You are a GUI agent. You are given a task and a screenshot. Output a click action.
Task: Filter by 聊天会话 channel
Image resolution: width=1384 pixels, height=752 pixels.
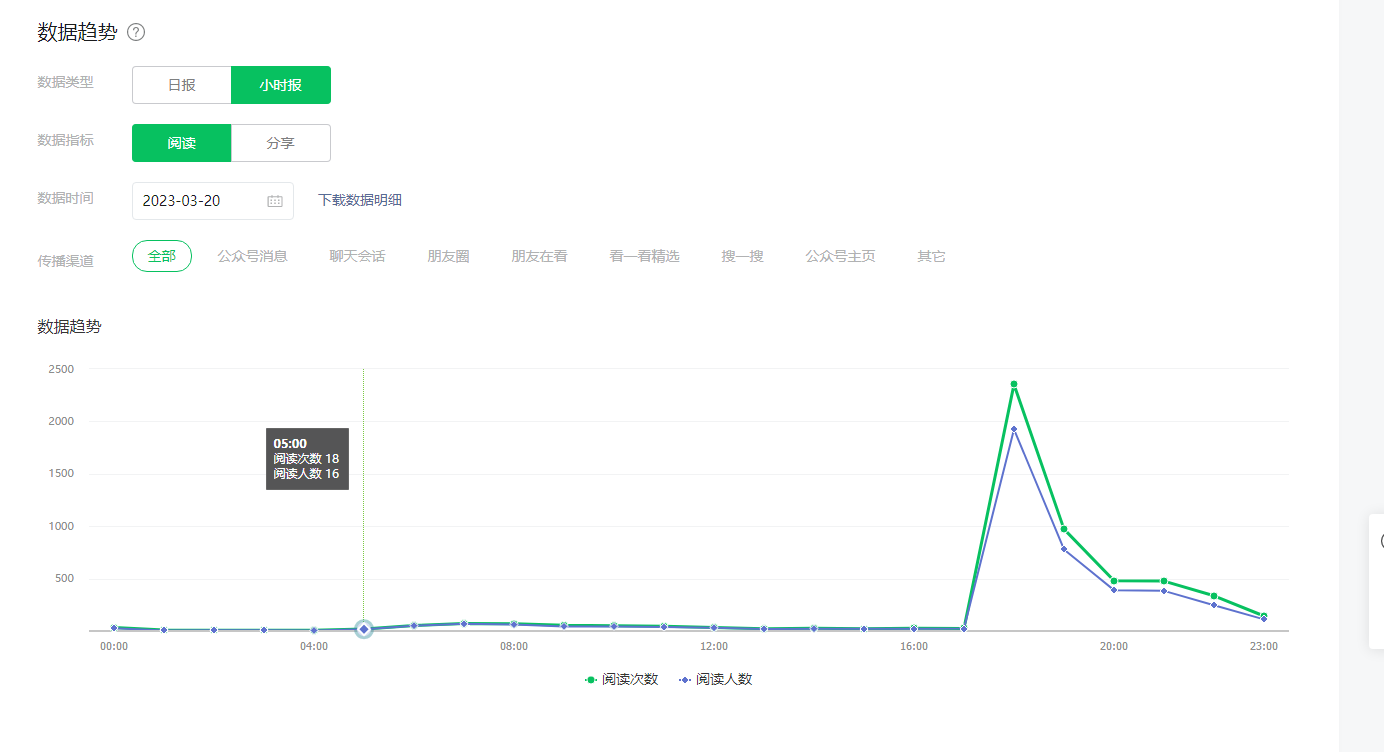click(358, 256)
